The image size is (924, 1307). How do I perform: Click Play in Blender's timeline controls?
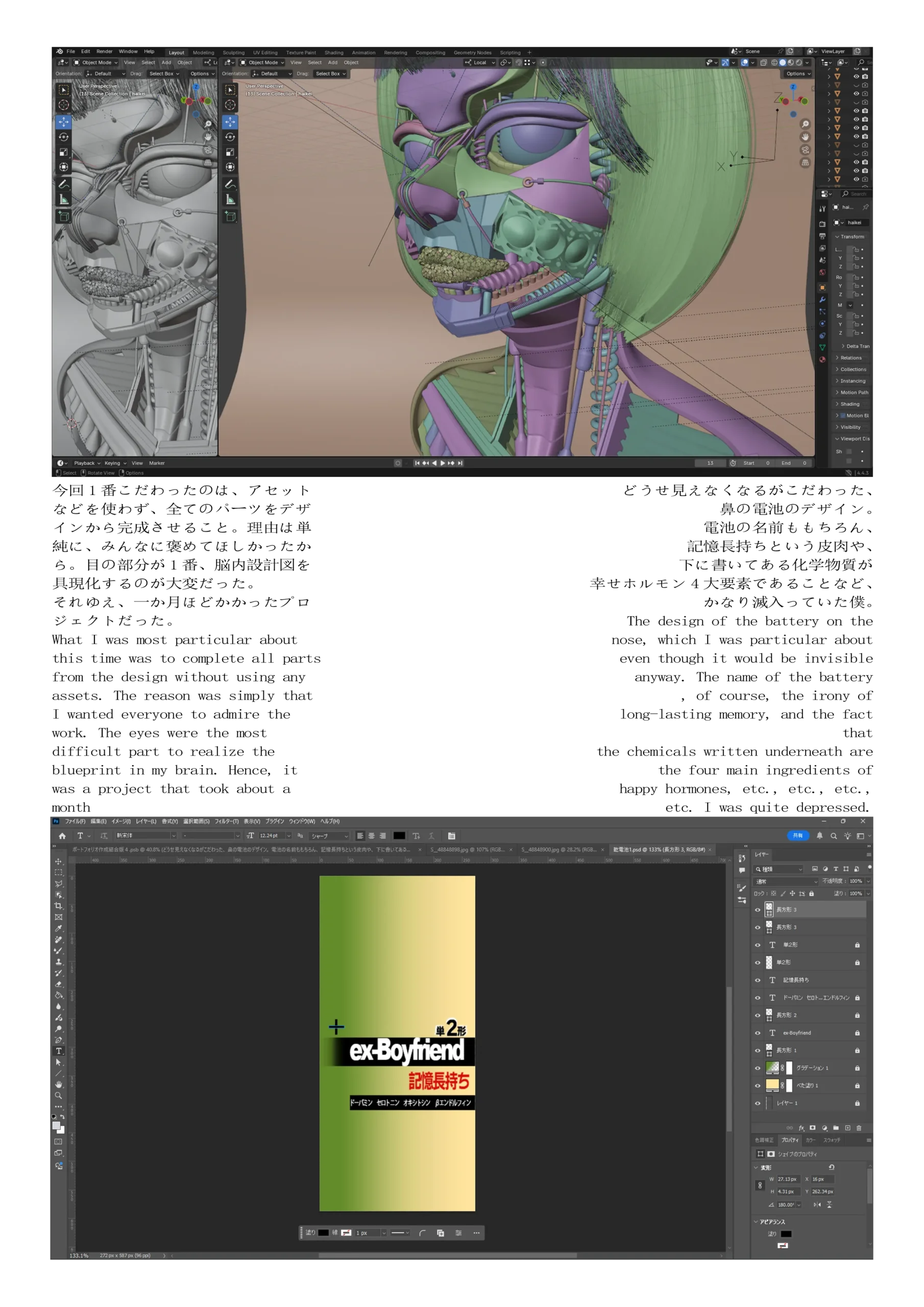point(443,463)
